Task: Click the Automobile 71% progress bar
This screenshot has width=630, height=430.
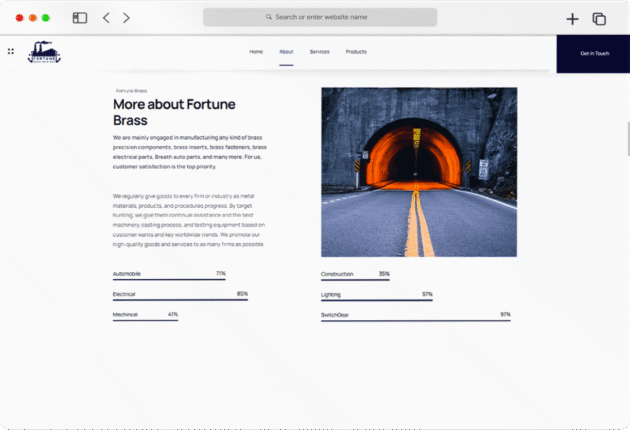Action: pyautogui.click(x=169, y=279)
